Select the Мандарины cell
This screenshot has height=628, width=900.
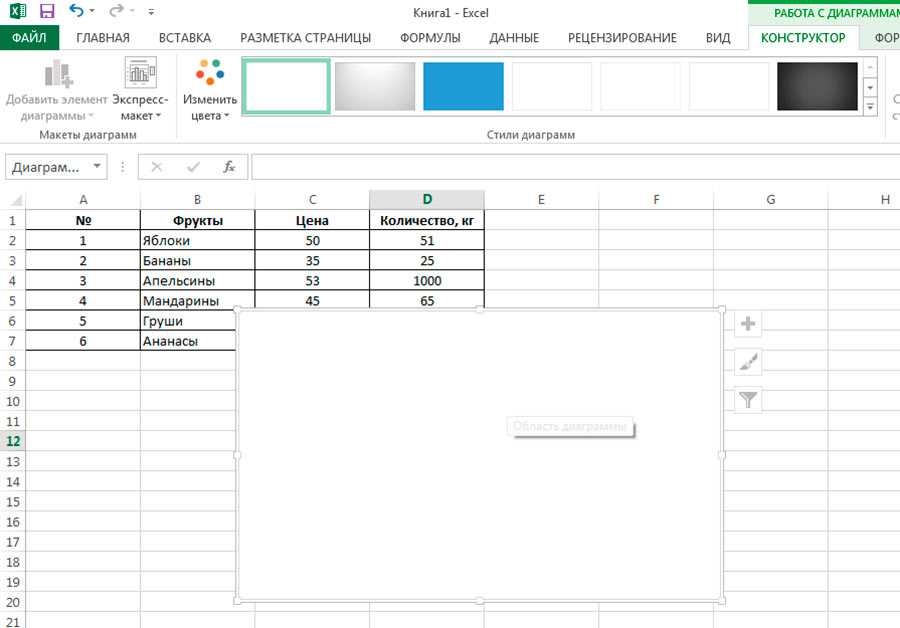point(197,301)
